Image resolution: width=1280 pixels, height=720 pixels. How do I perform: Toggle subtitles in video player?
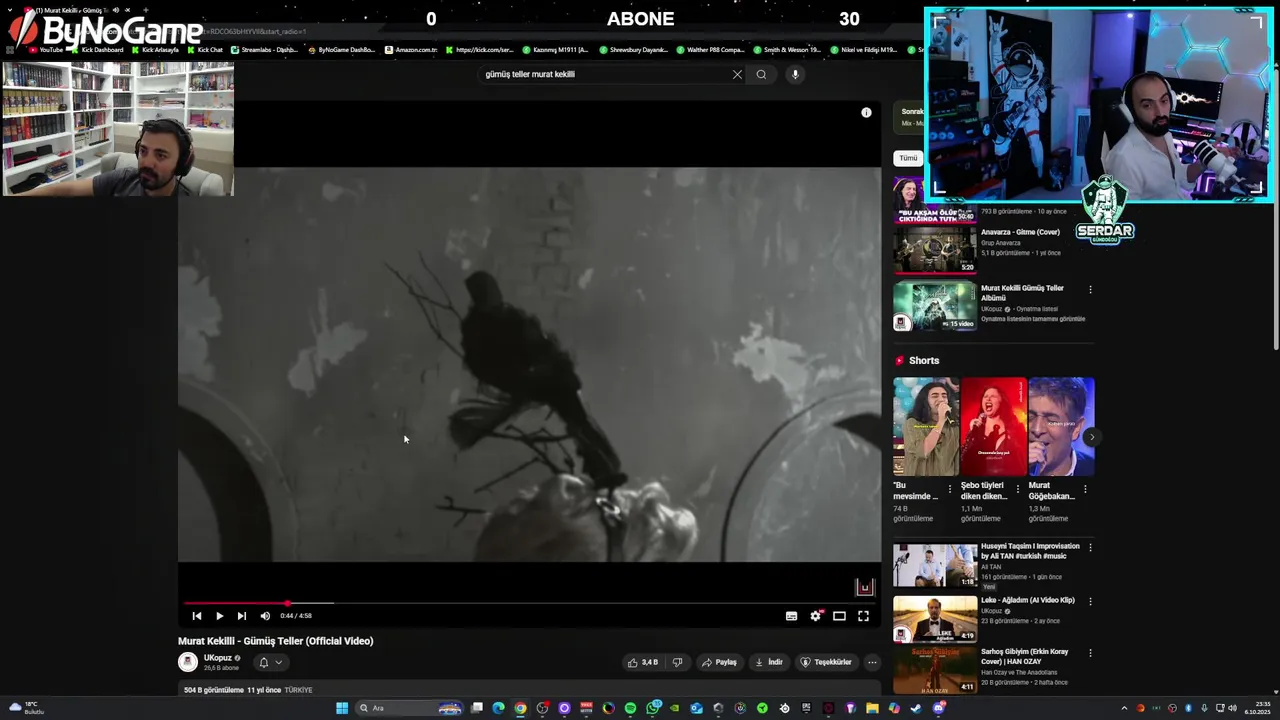point(791,616)
